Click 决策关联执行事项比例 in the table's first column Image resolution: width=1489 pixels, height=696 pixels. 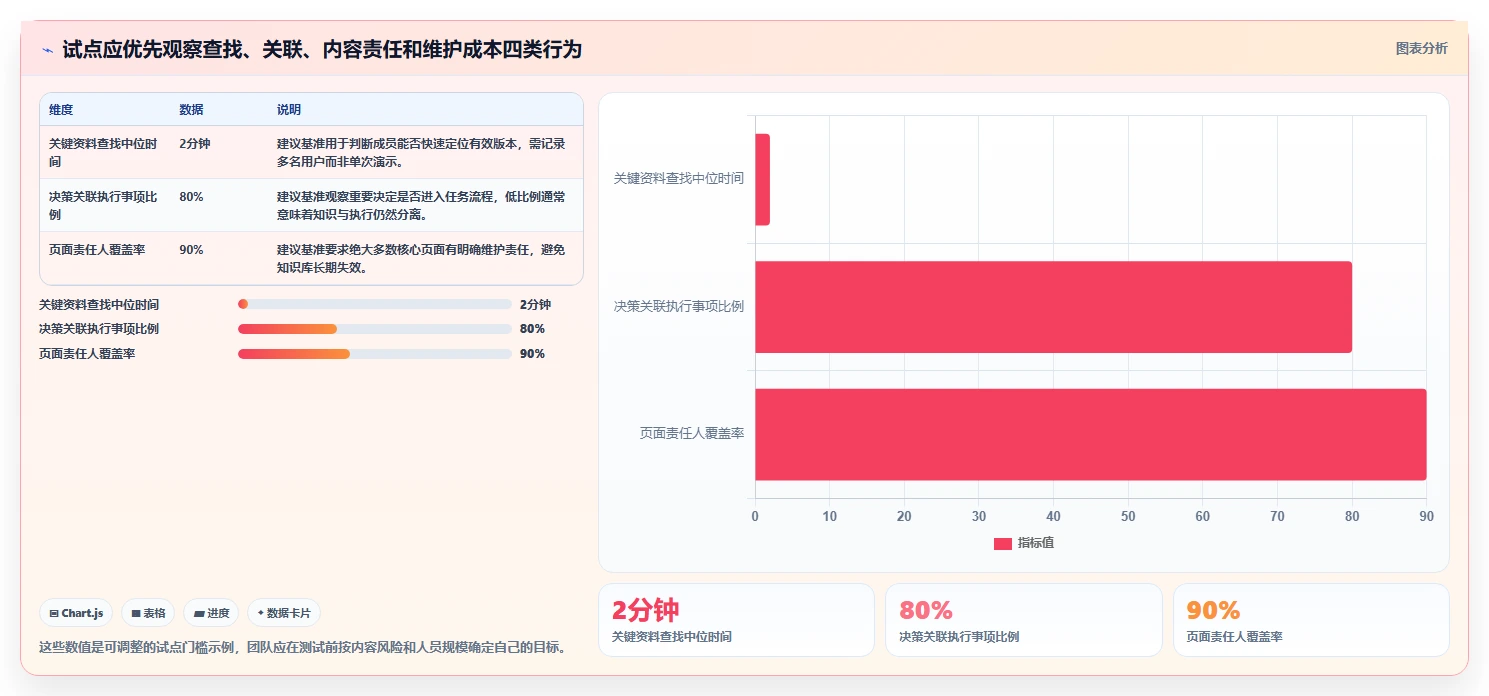(x=103, y=205)
